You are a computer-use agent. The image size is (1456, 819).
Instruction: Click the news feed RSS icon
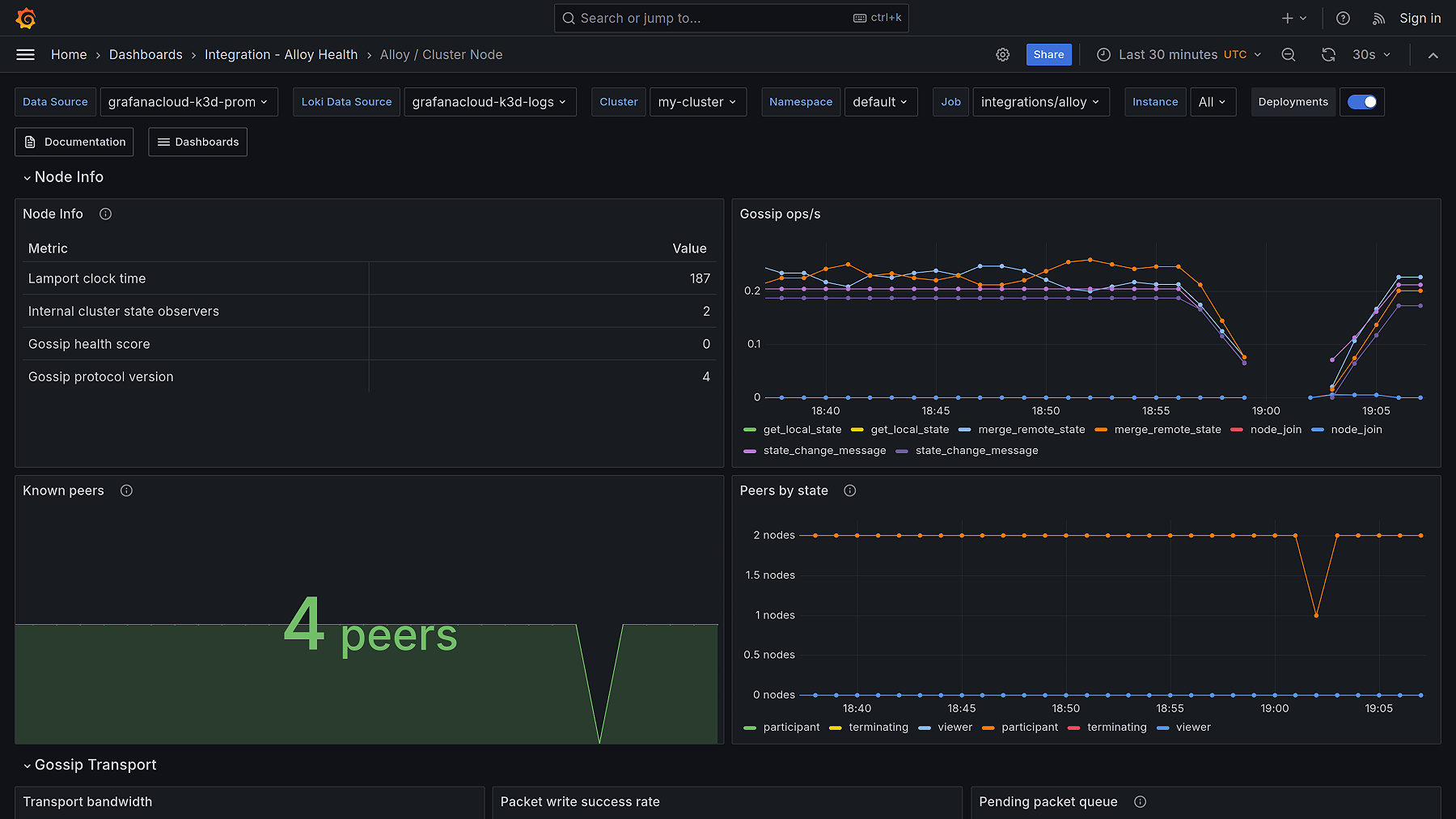1378,17
